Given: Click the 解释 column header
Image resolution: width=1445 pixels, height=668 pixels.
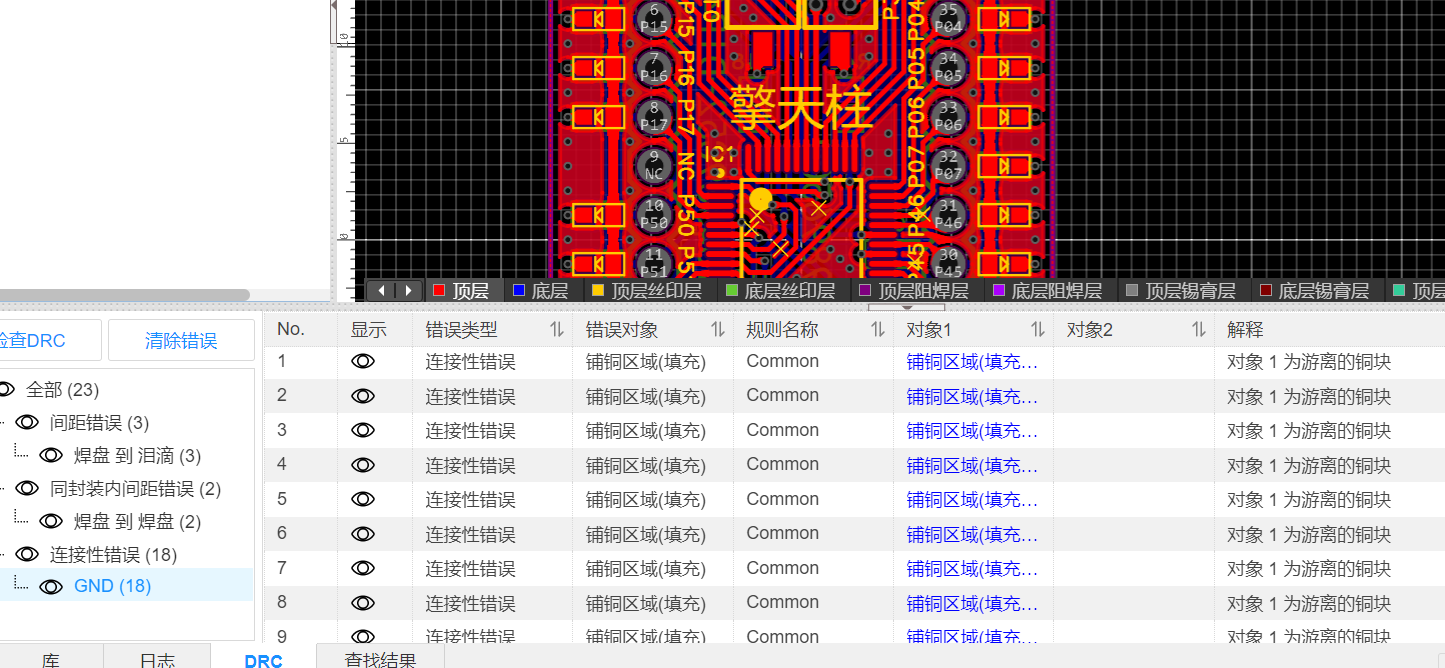Looking at the screenshot, I should (x=1330, y=329).
